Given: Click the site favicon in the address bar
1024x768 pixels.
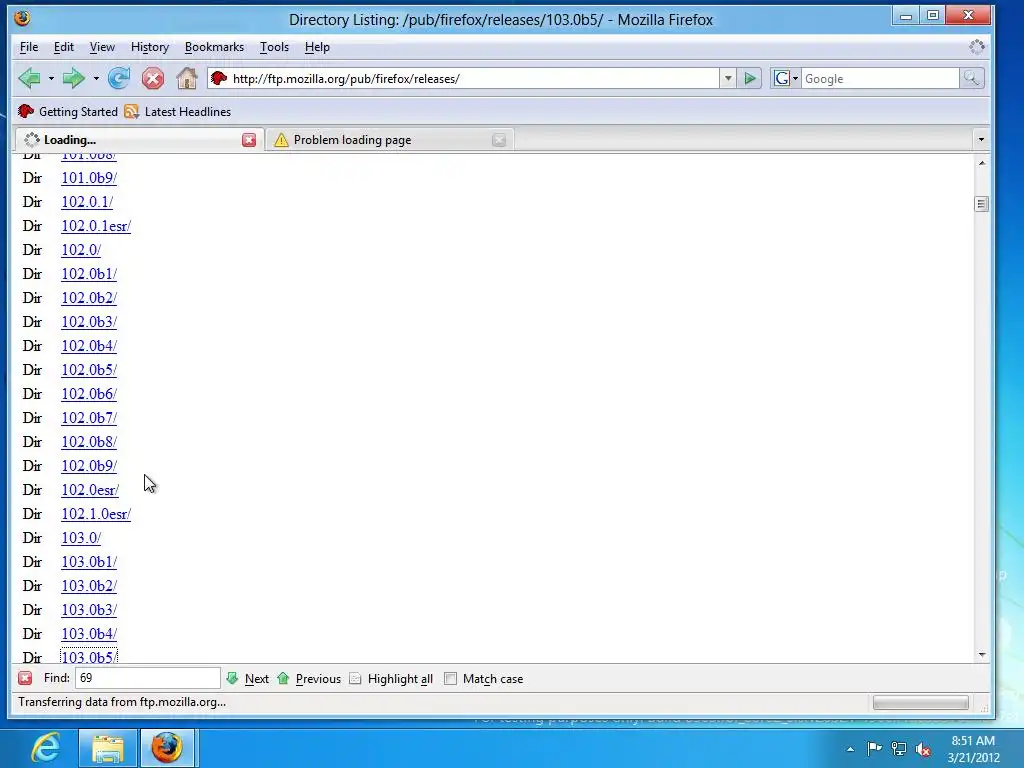Looking at the screenshot, I should click(x=219, y=78).
